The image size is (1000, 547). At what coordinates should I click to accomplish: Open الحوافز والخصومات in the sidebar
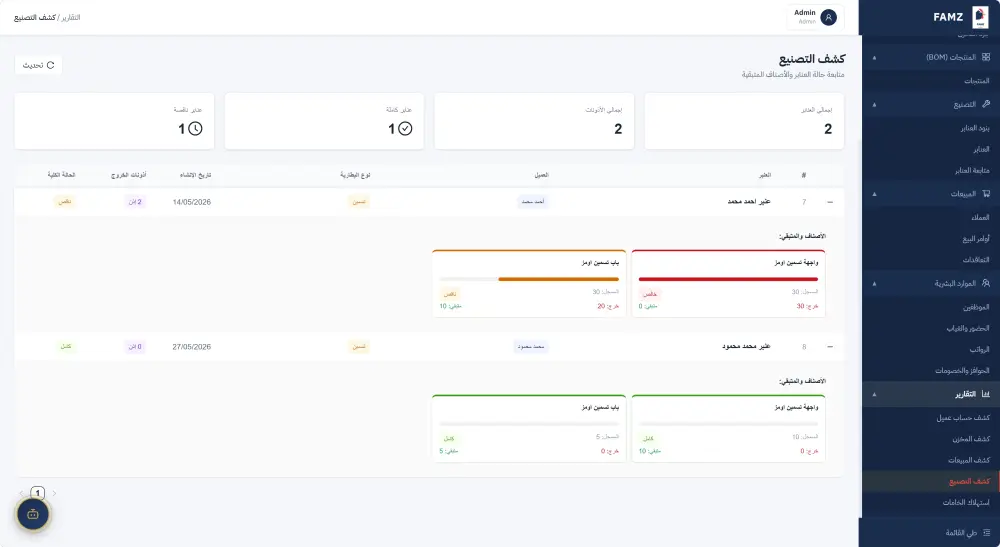(x=962, y=370)
